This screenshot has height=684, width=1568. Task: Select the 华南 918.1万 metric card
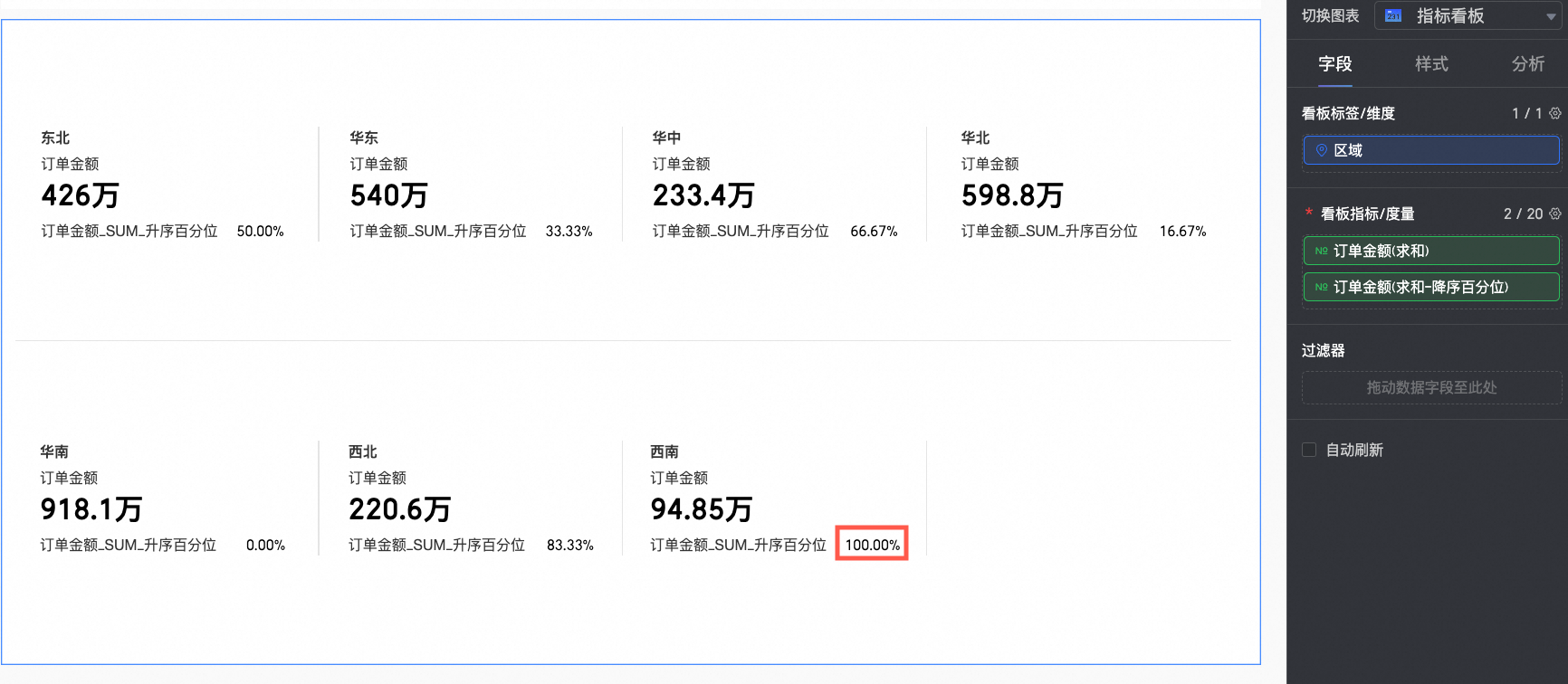(x=163, y=498)
